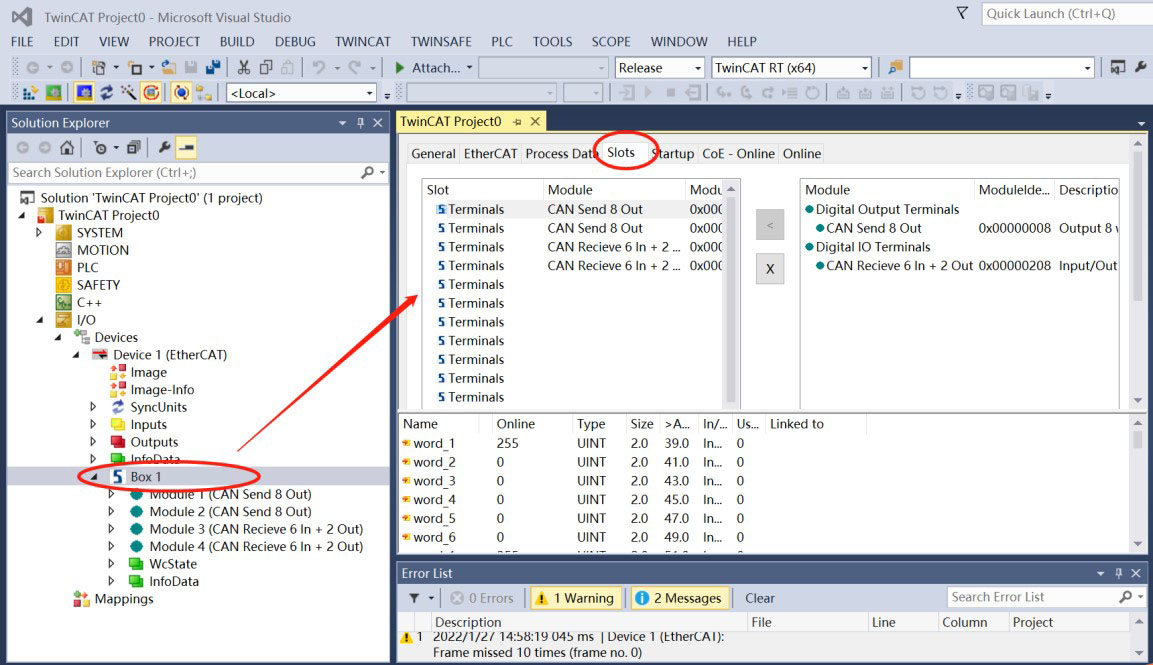The height and width of the screenshot is (665, 1153).
Task: Open the TWINSAFE menu
Action: (441, 42)
